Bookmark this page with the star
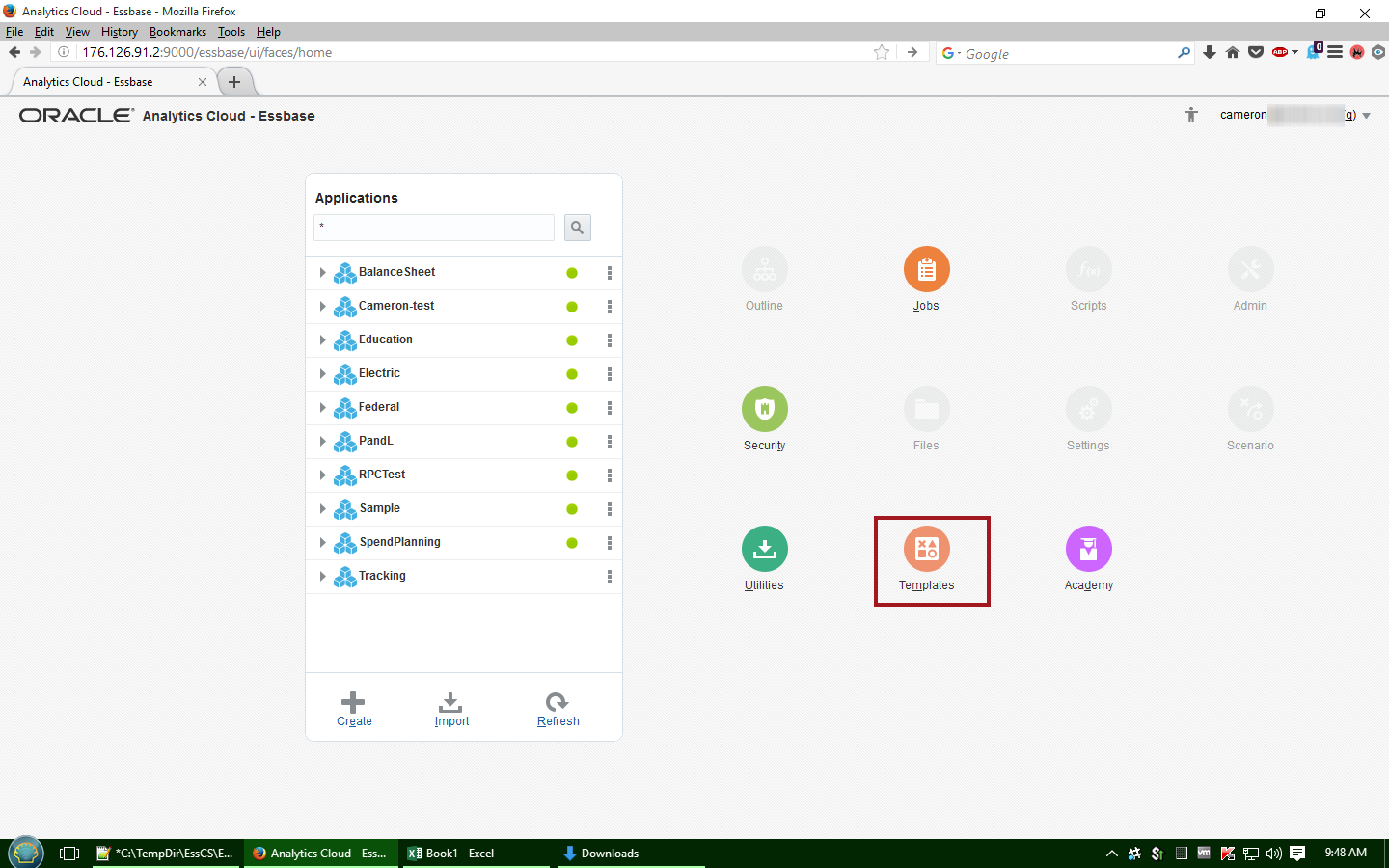Screen dimensions: 1389x868 (x=882, y=52)
